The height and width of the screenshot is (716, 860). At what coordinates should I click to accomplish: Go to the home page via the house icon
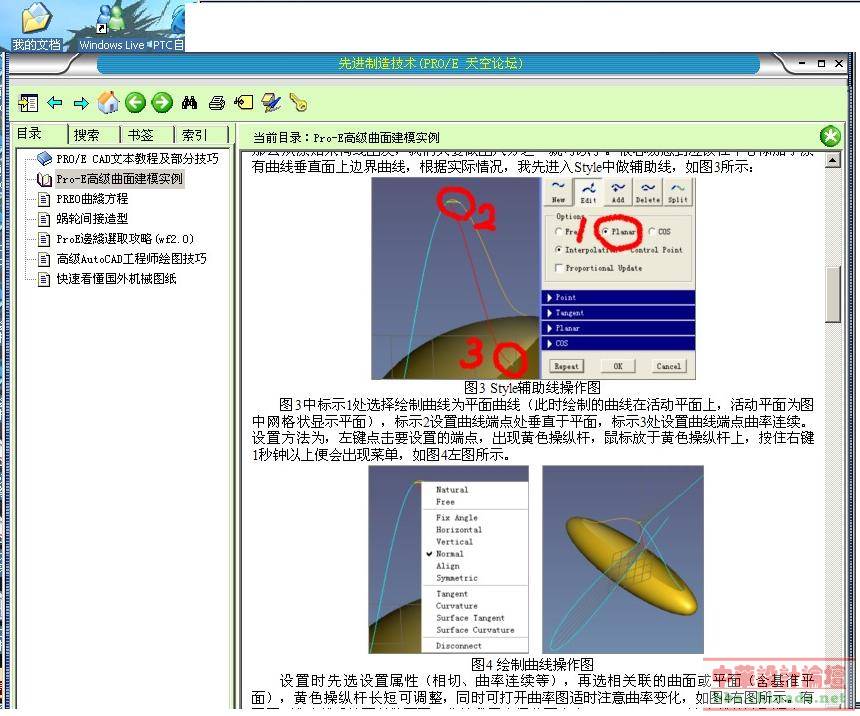click(x=108, y=102)
